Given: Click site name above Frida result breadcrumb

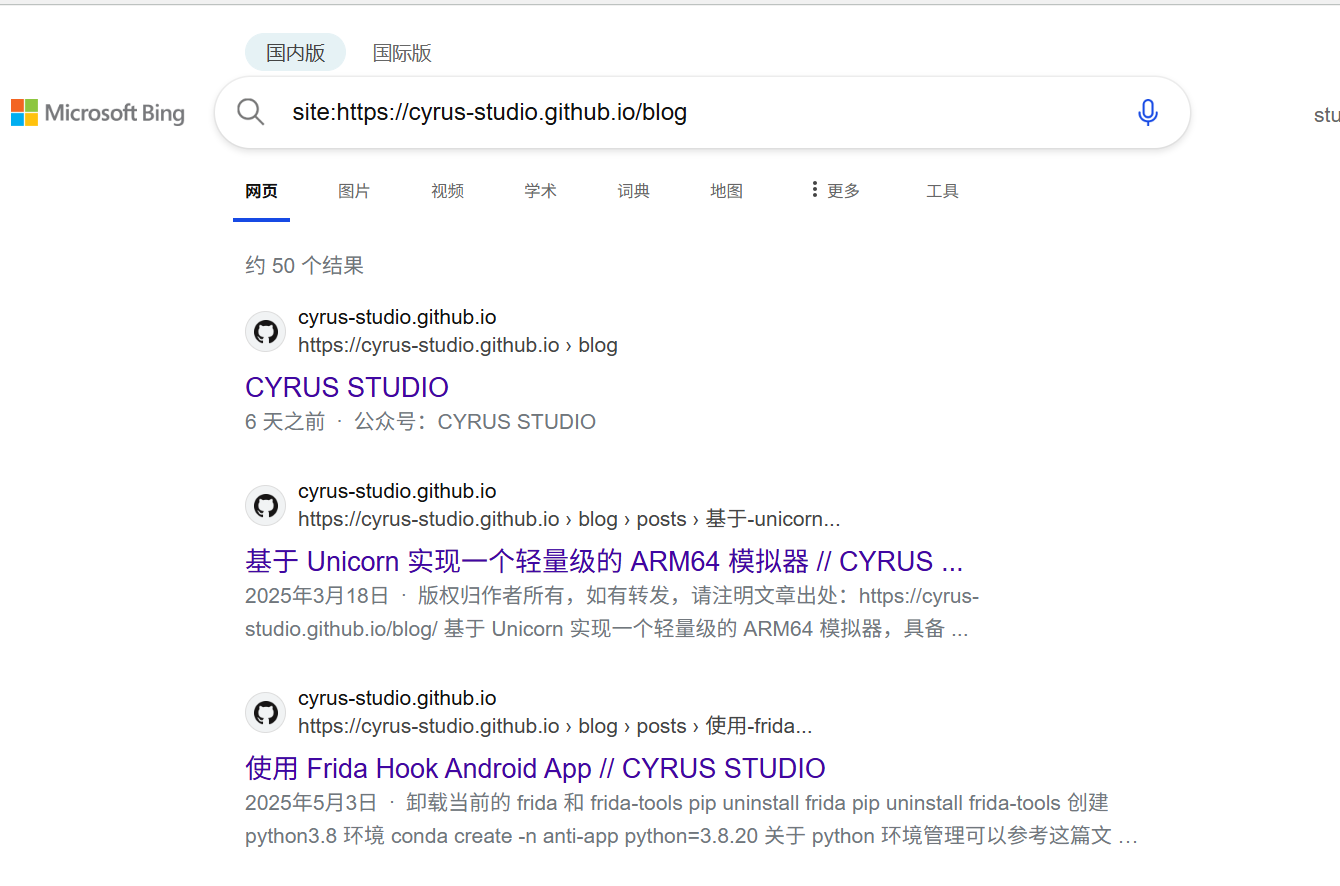Looking at the screenshot, I should 397,698.
